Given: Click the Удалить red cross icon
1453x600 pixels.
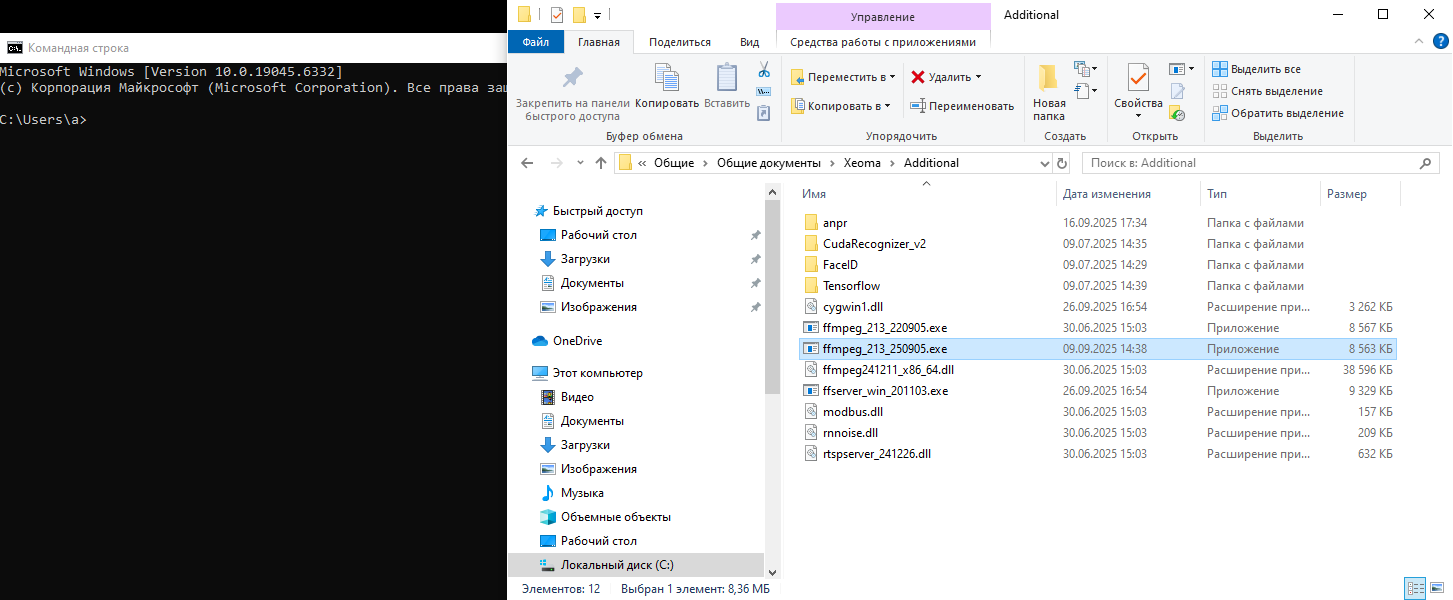Looking at the screenshot, I should 919,76.
